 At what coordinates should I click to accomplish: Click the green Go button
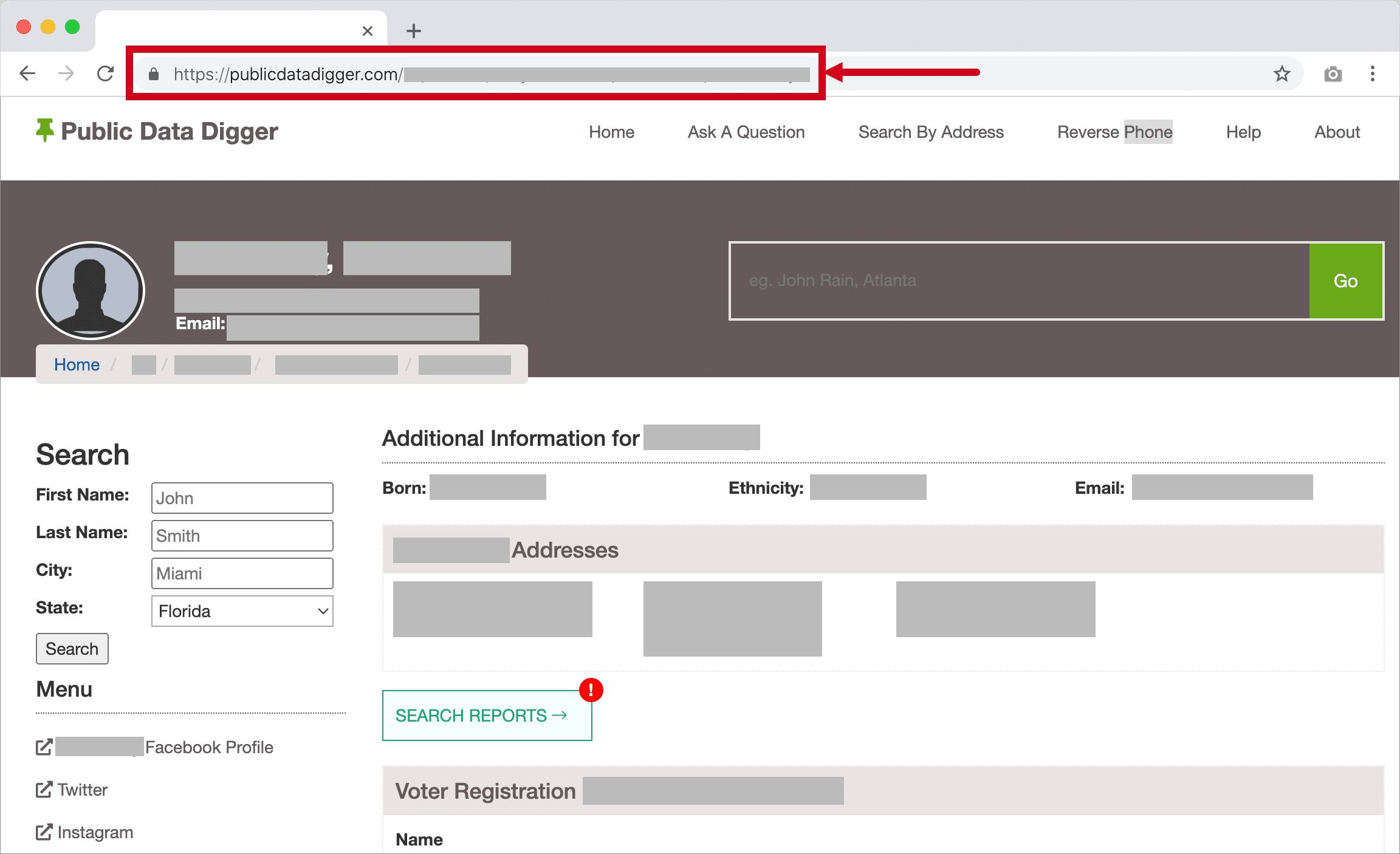pos(1346,281)
